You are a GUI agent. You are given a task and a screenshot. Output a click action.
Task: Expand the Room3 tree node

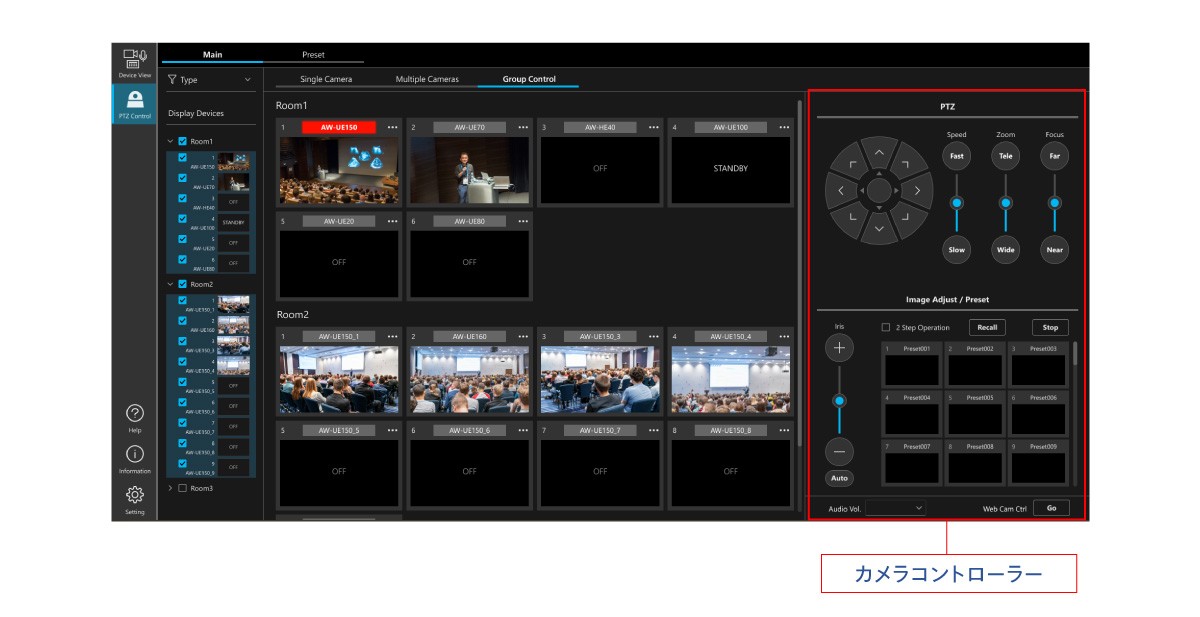pos(170,488)
